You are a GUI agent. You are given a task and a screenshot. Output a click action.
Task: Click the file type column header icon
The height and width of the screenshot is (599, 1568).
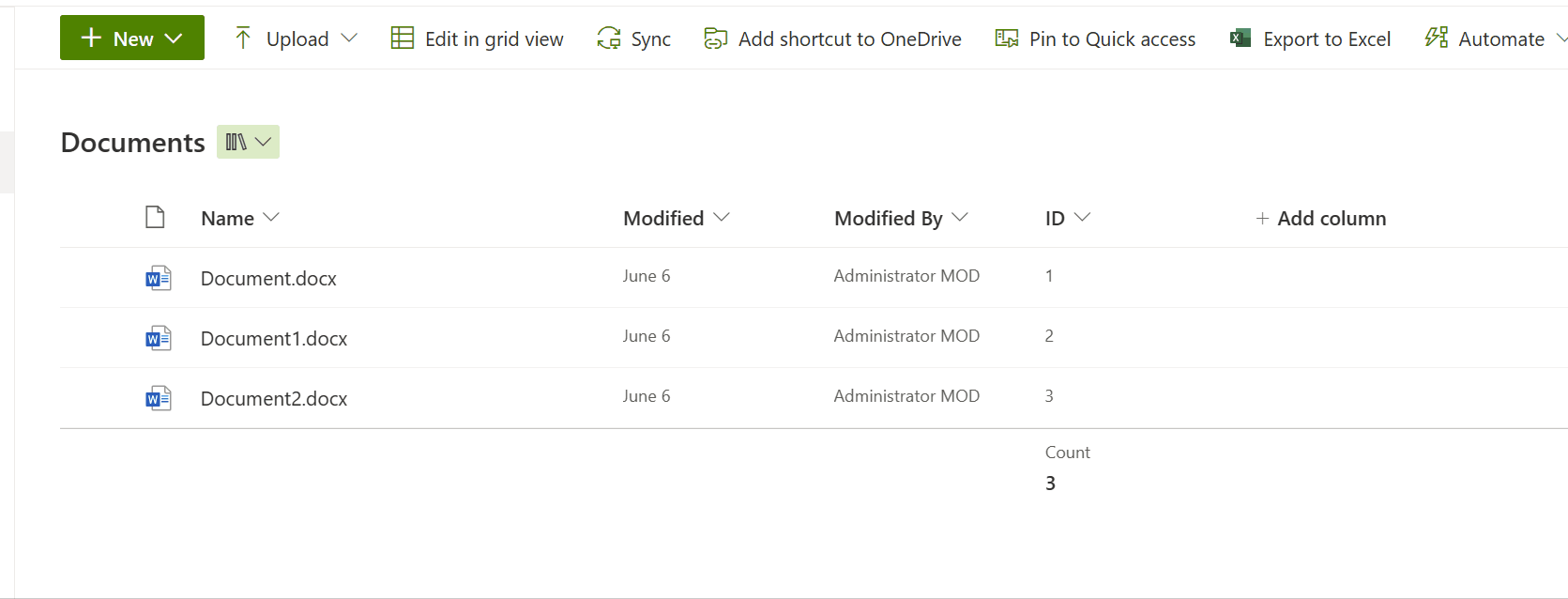(x=156, y=217)
